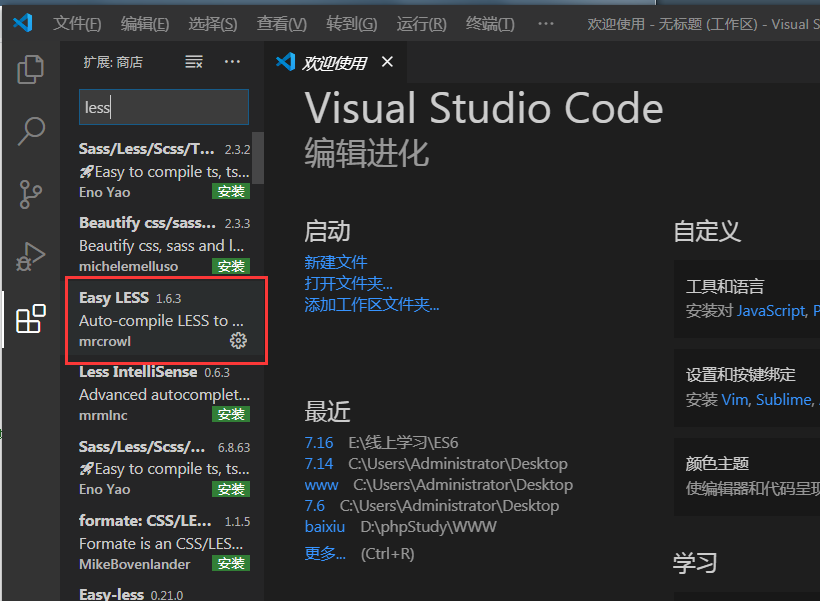820x601 pixels.
Task: Open the Search view in activity bar
Action: tap(31, 131)
